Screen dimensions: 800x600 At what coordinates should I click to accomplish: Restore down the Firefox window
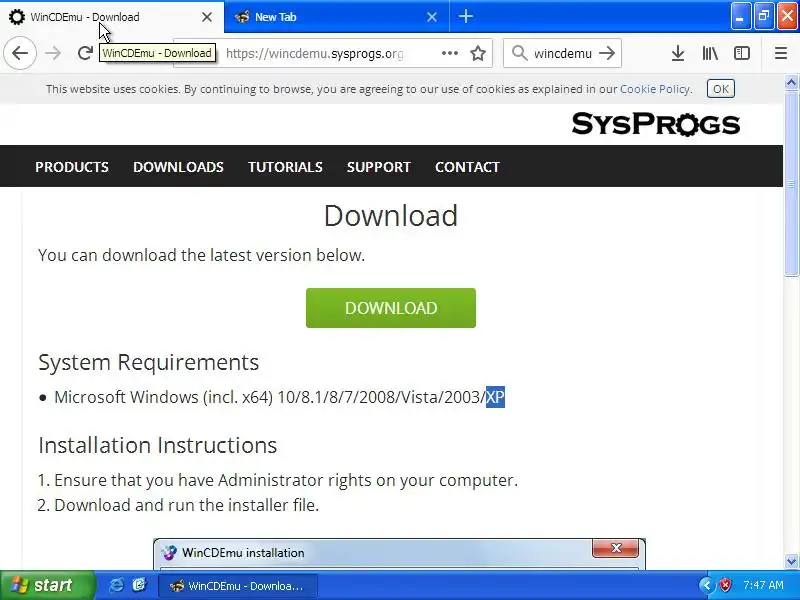tap(764, 16)
